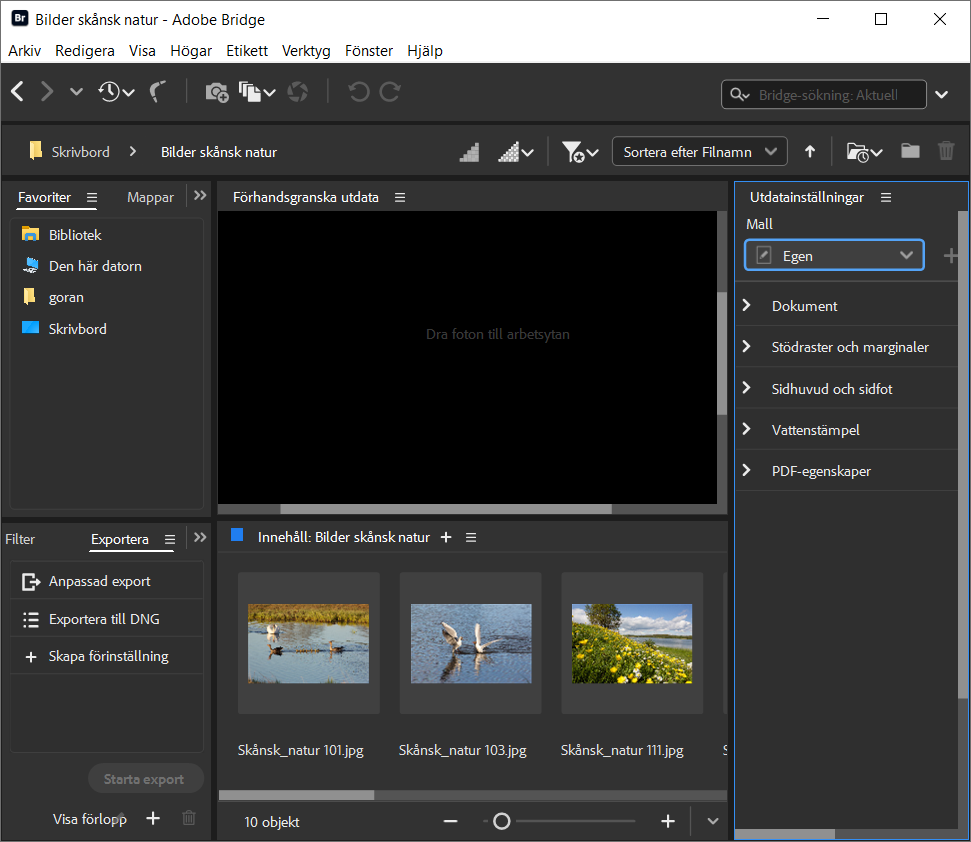Switch to the Mappar tab
Screen dimensions: 971x842
tap(150, 198)
